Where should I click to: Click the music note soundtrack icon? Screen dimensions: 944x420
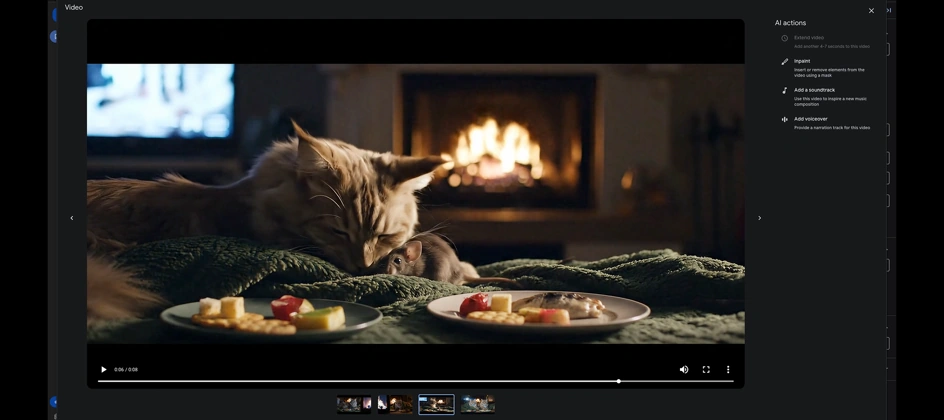pos(785,90)
